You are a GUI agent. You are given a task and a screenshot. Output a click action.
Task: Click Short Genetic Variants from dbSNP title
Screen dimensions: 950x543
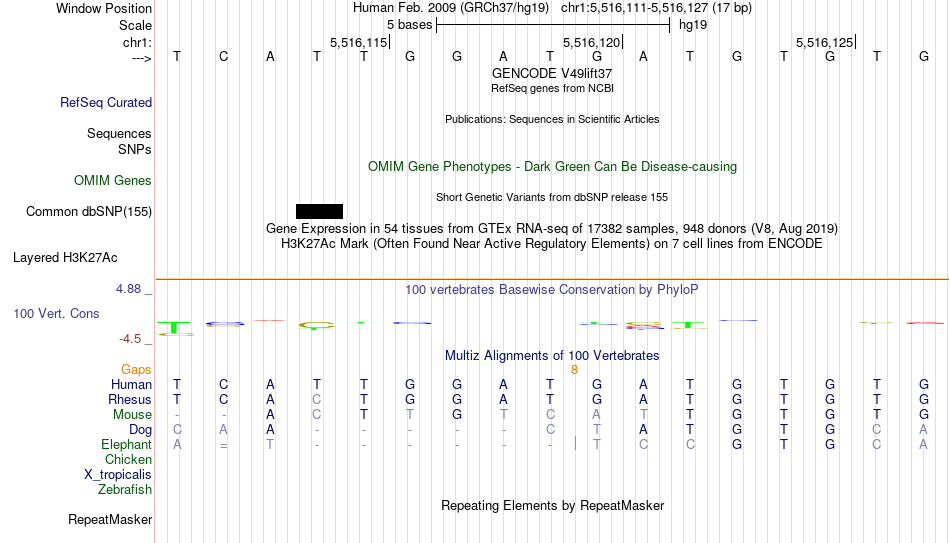[552, 198]
